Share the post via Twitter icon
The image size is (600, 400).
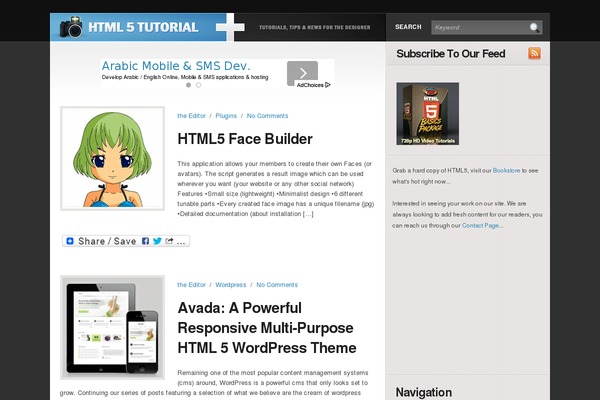[x=157, y=241]
